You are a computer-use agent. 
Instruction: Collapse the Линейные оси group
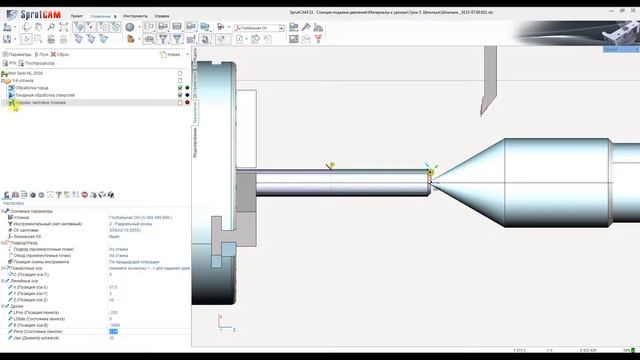[2, 281]
